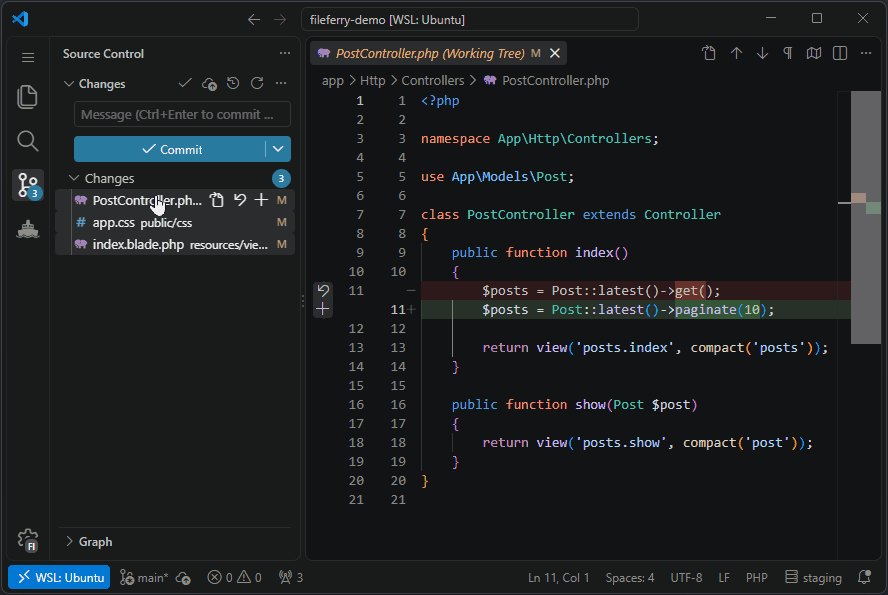Screen dimensions: 888x595
Task: Click the diff minimap overview ruler
Action: click(x=866, y=217)
